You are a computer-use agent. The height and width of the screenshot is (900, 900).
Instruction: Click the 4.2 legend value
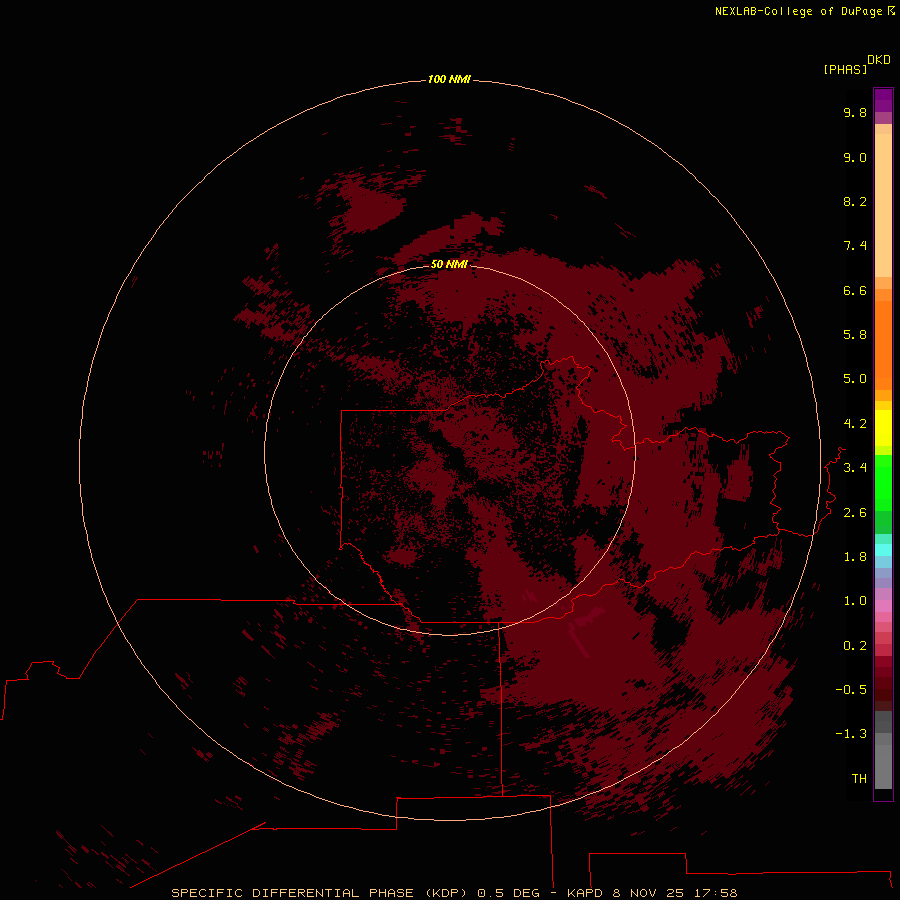[855, 424]
